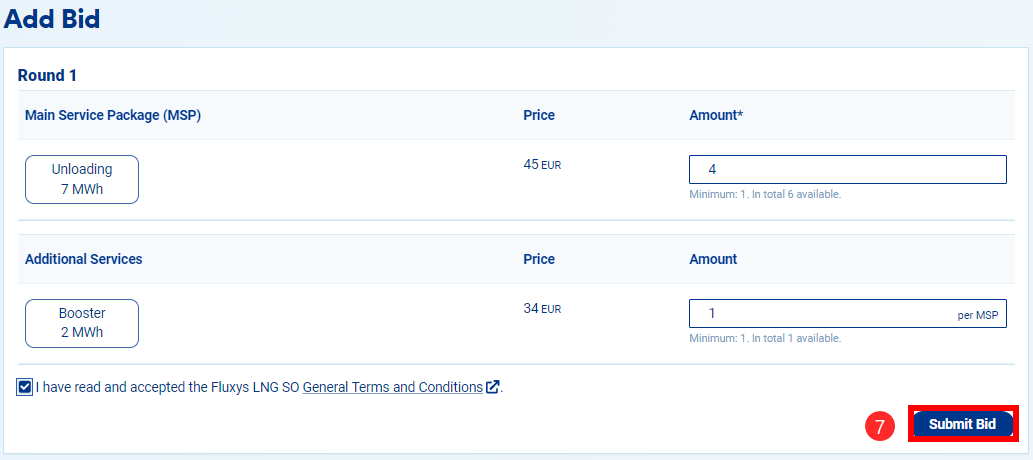Screen dimensions: 1033x460
Task: Focus the Unloading amount input field
Action: coord(847,170)
